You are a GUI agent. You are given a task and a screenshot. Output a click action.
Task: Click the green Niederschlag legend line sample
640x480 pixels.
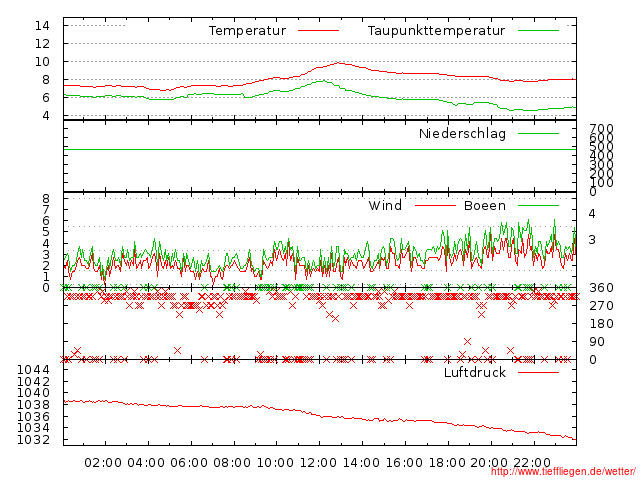tap(538, 133)
